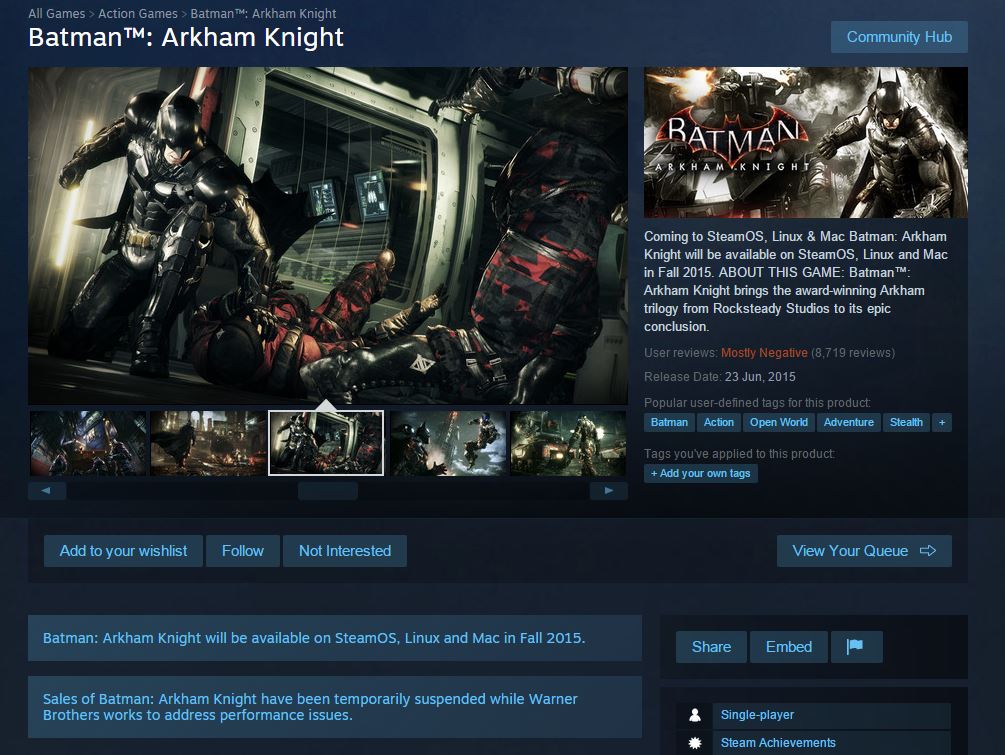Image resolution: width=1005 pixels, height=755 pixels.
Task: Click Batman: Arkham Knight breadcrumb link
Action: pos(263,13)
